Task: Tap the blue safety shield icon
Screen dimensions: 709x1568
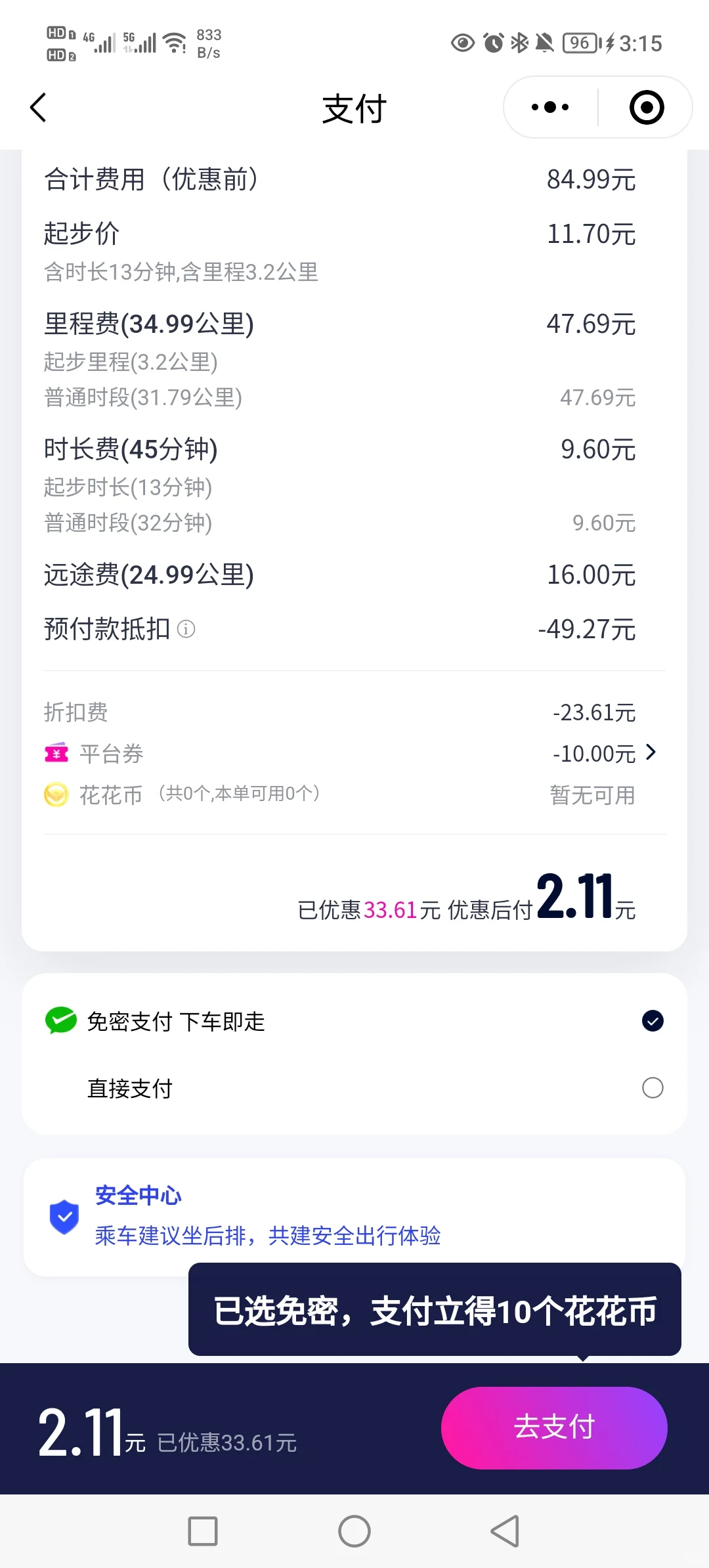Action: tap(64, 1217)
